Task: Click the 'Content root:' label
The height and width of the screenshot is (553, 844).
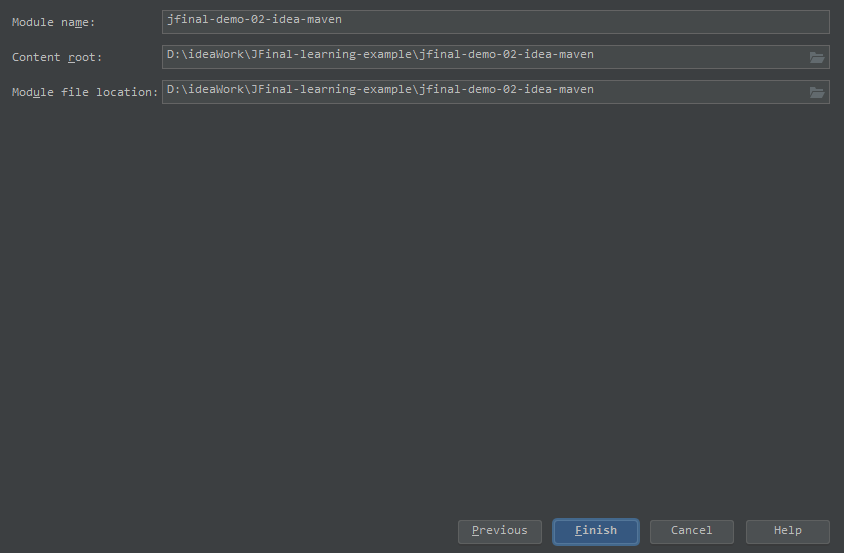Action: [x=57, y=58]
